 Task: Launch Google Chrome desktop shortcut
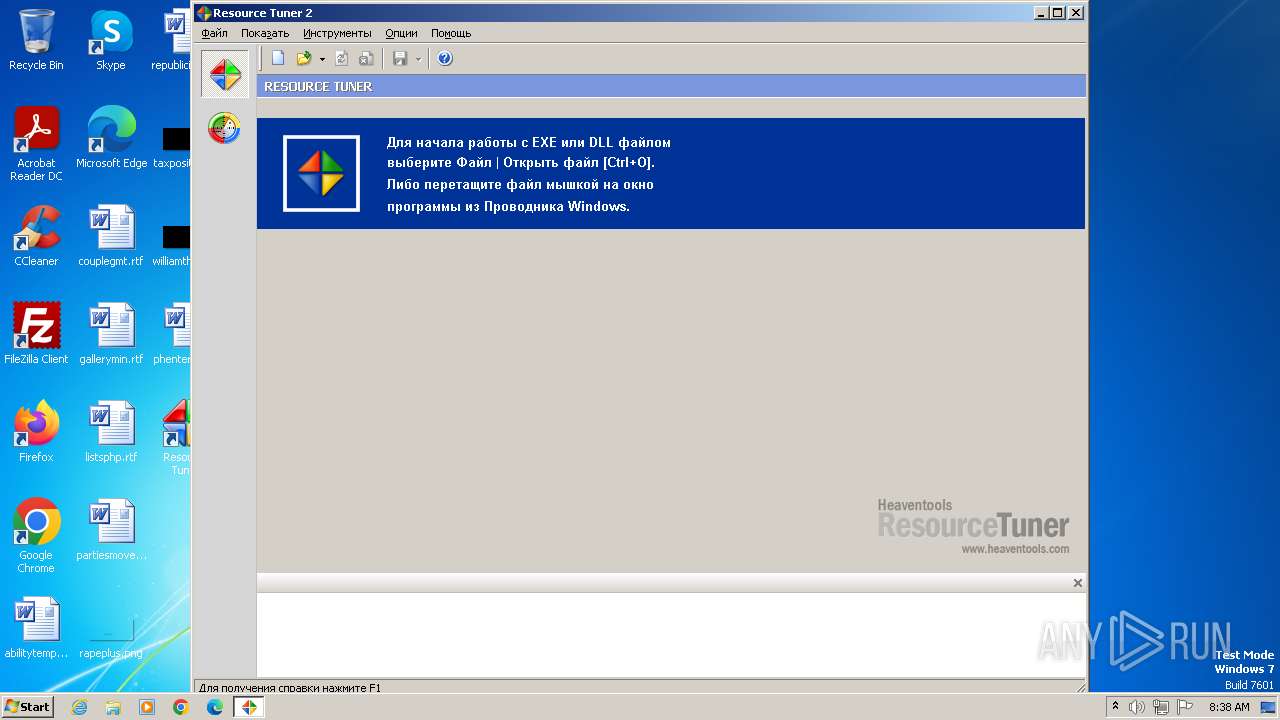click(x=36, y=536)
